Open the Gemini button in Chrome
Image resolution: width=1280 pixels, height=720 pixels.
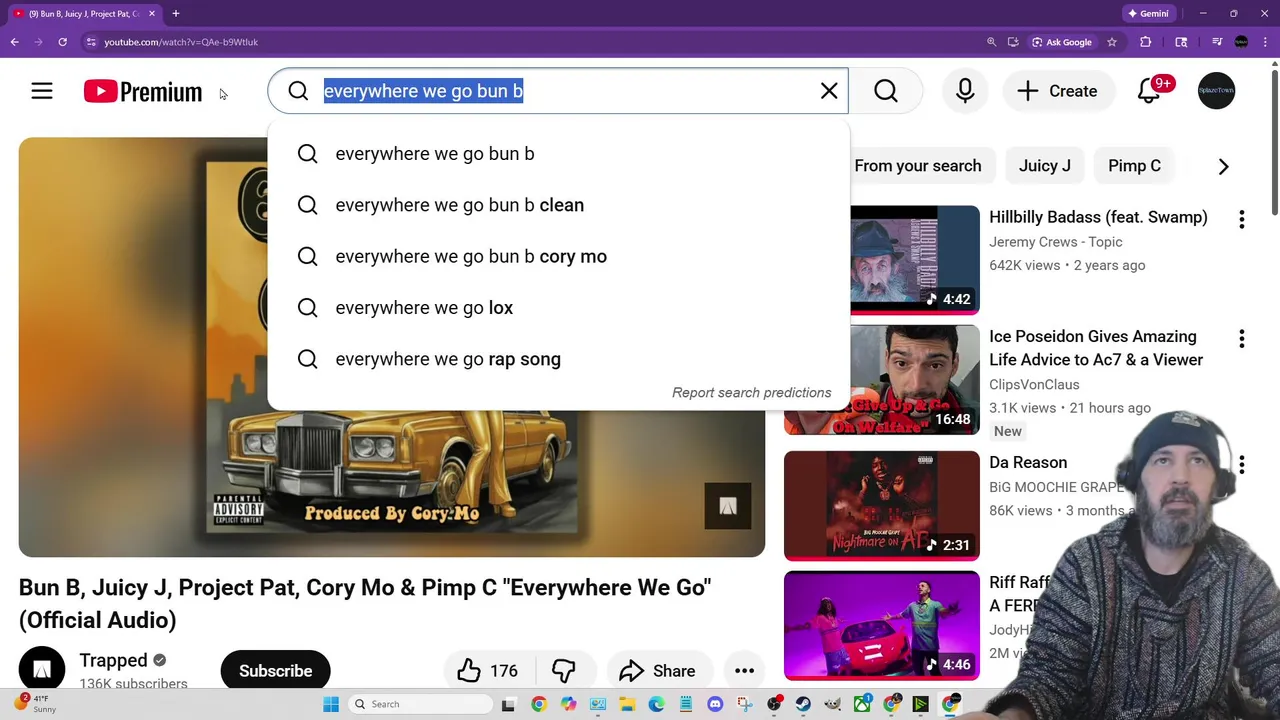pyautogui.click(x=1149, y=14)
